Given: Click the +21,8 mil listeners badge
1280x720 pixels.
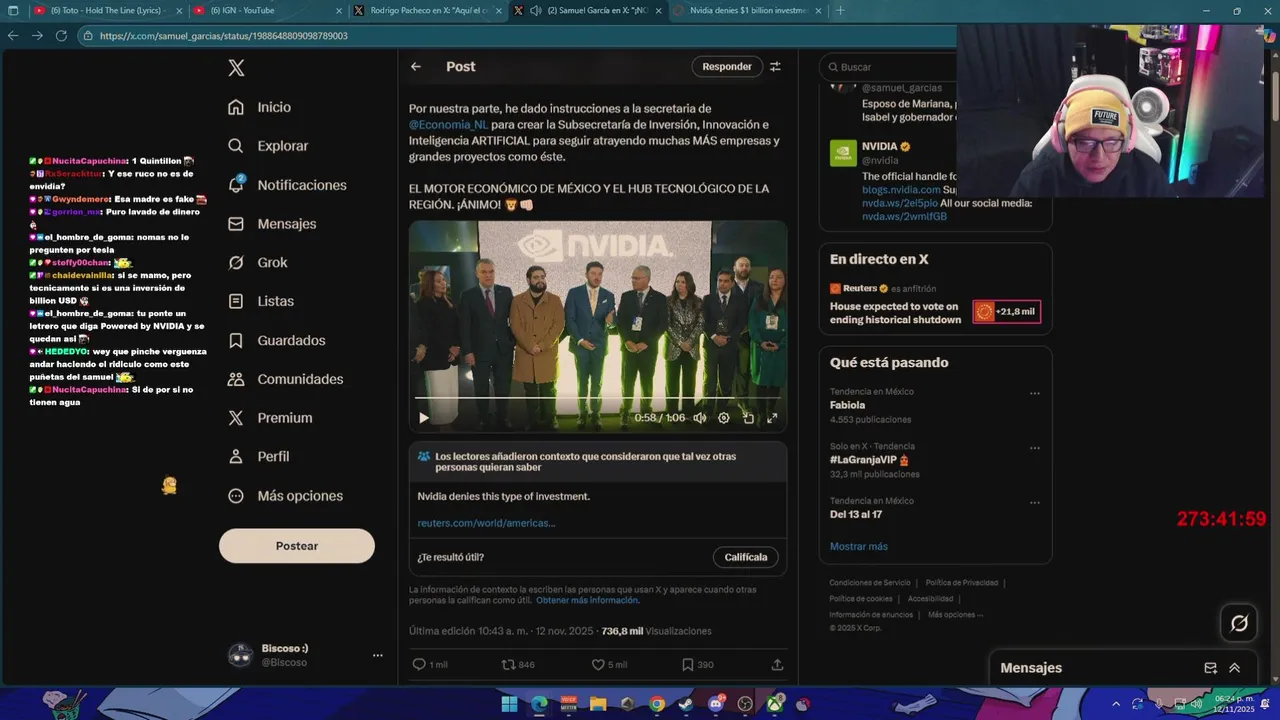Looking at the screenshot, I should click(1007, 312).
